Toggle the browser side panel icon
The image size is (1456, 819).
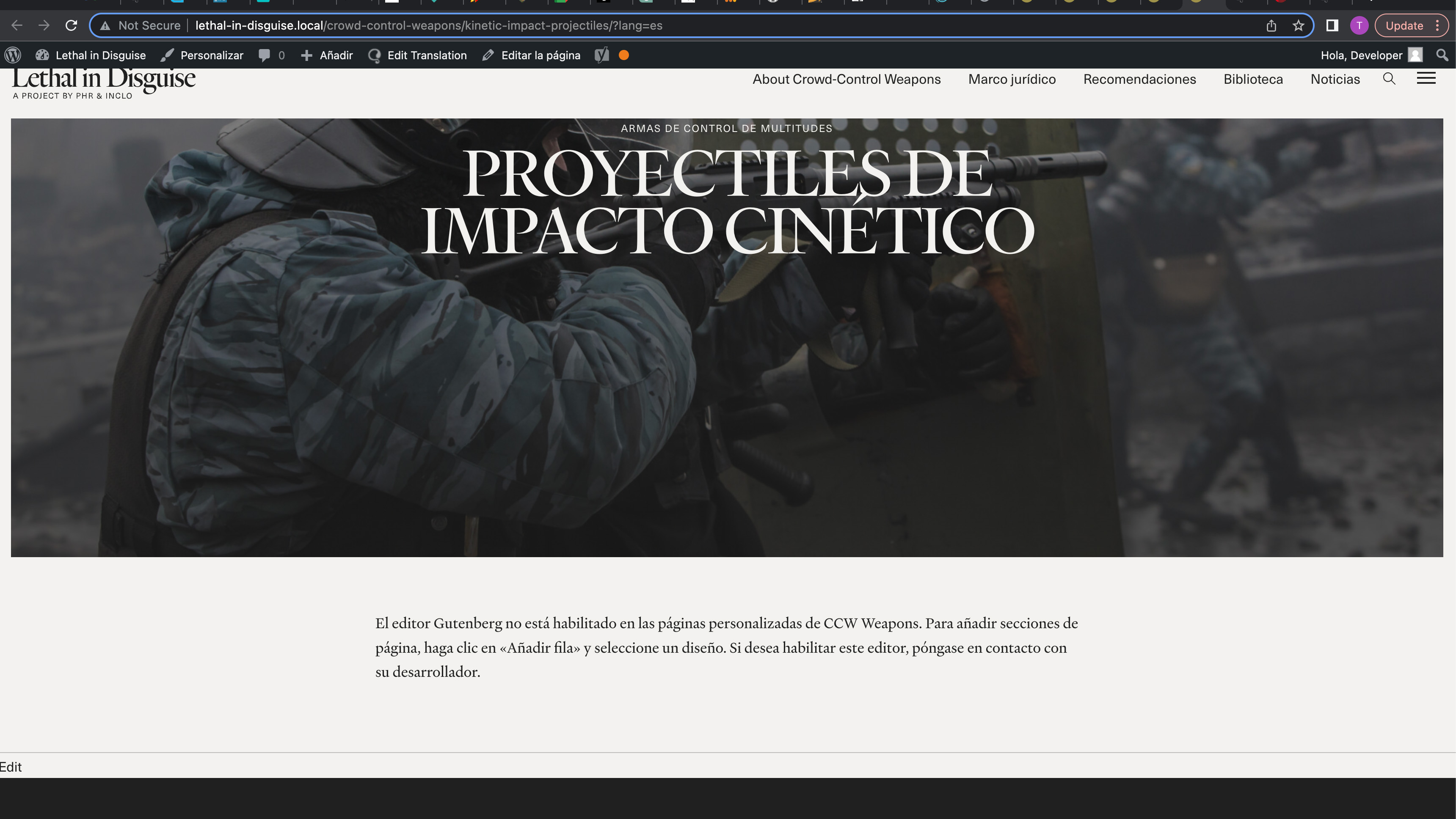click(1332, 25)
